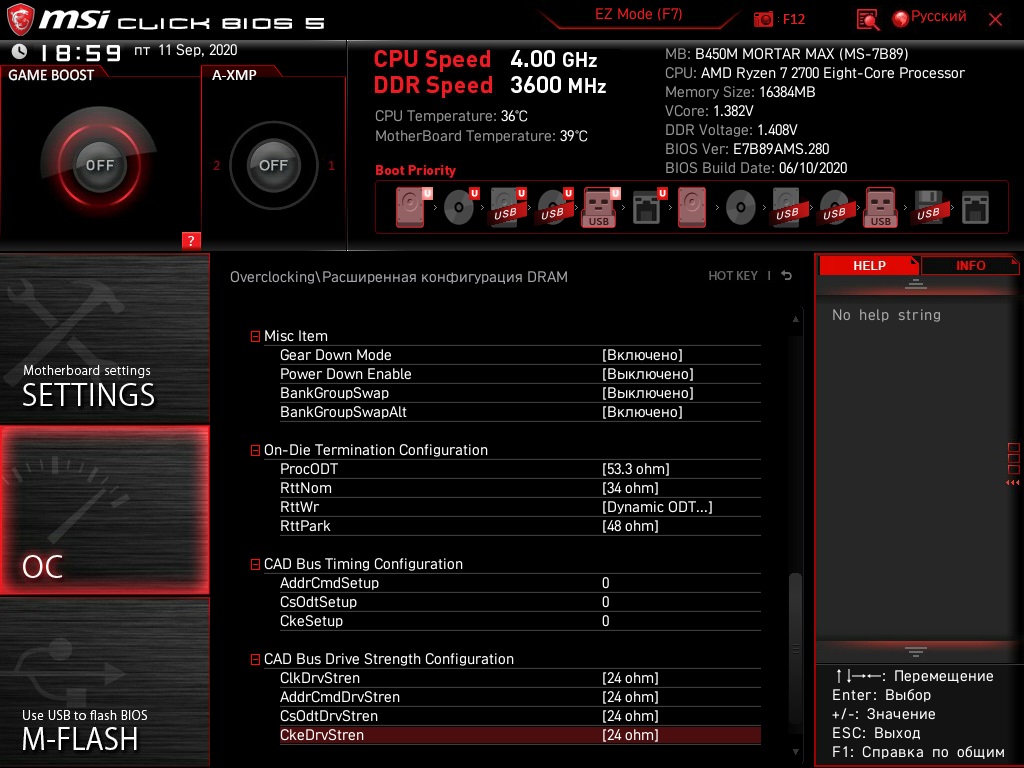Click the settings list scrollbar down arrow
The height and width of the screenshot is (768, 1024).
point(795,752)
